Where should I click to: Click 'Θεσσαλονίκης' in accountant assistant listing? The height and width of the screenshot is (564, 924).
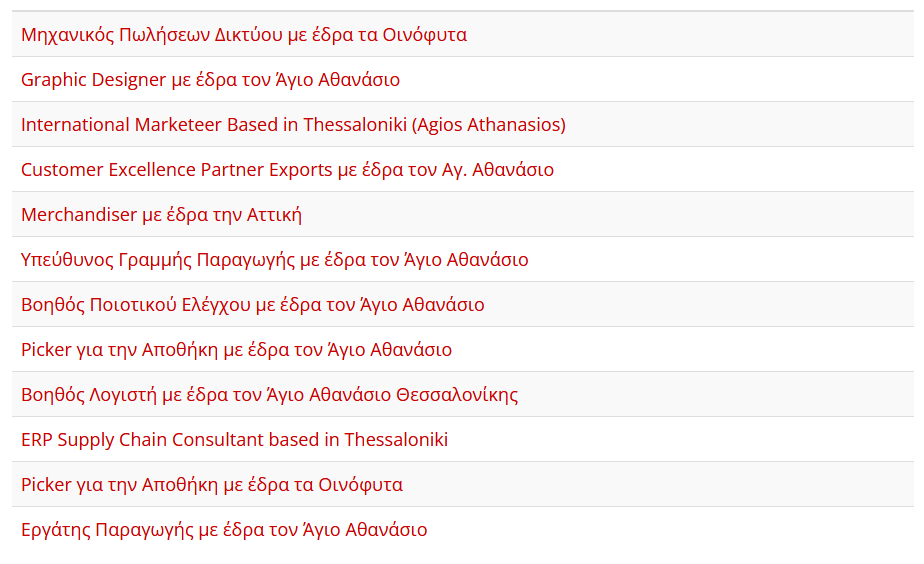pos(457,395)
